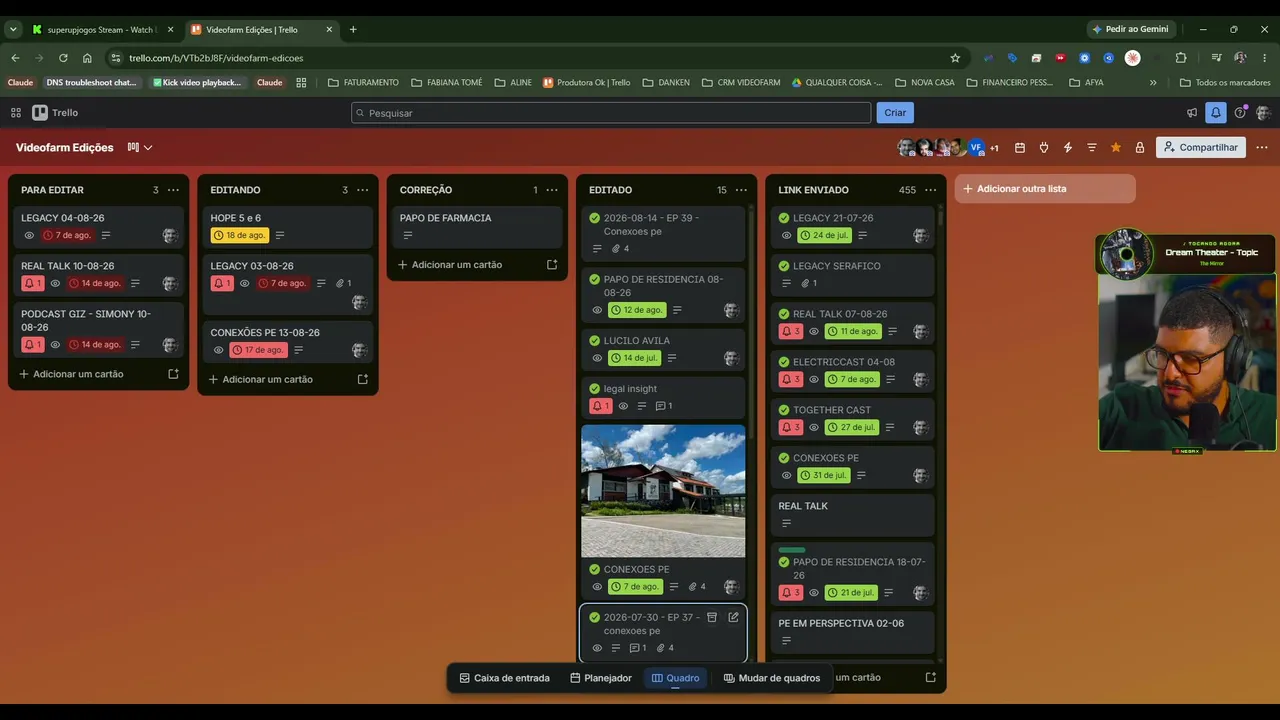1280x720 pixels.
Task: Toggle complete check on LEGACY 21-07-26 card
Action: coord(784,218)
